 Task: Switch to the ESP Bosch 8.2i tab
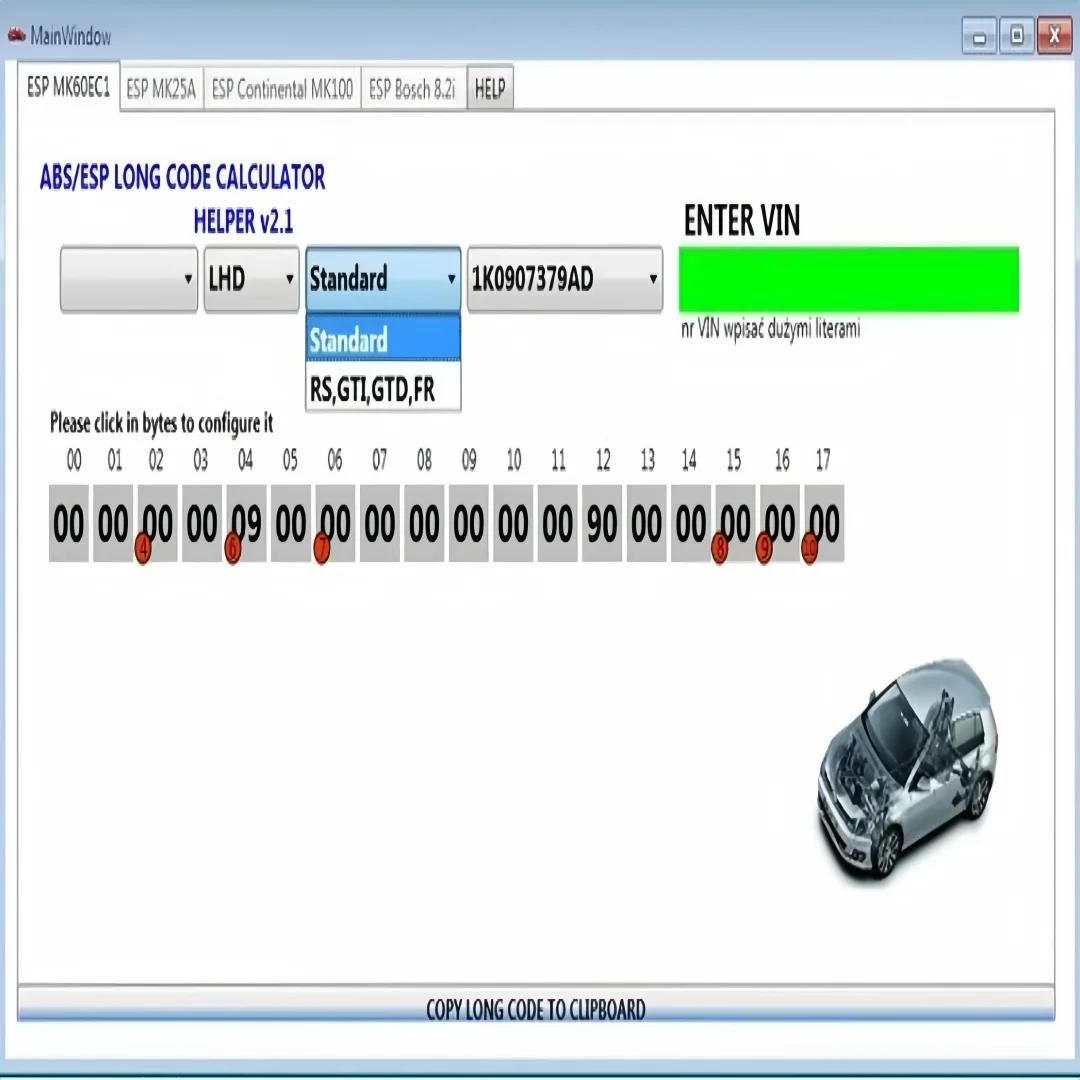pyautogui.click(x=413, y=89)
